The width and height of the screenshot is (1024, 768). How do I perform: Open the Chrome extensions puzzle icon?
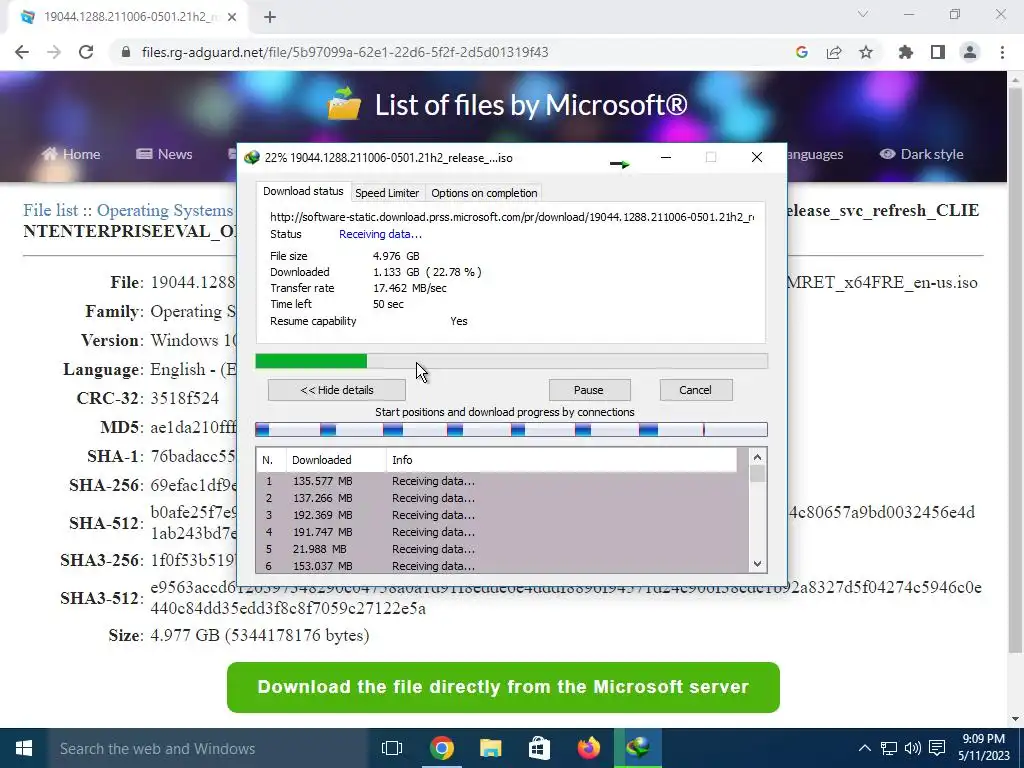coord(906,52)
